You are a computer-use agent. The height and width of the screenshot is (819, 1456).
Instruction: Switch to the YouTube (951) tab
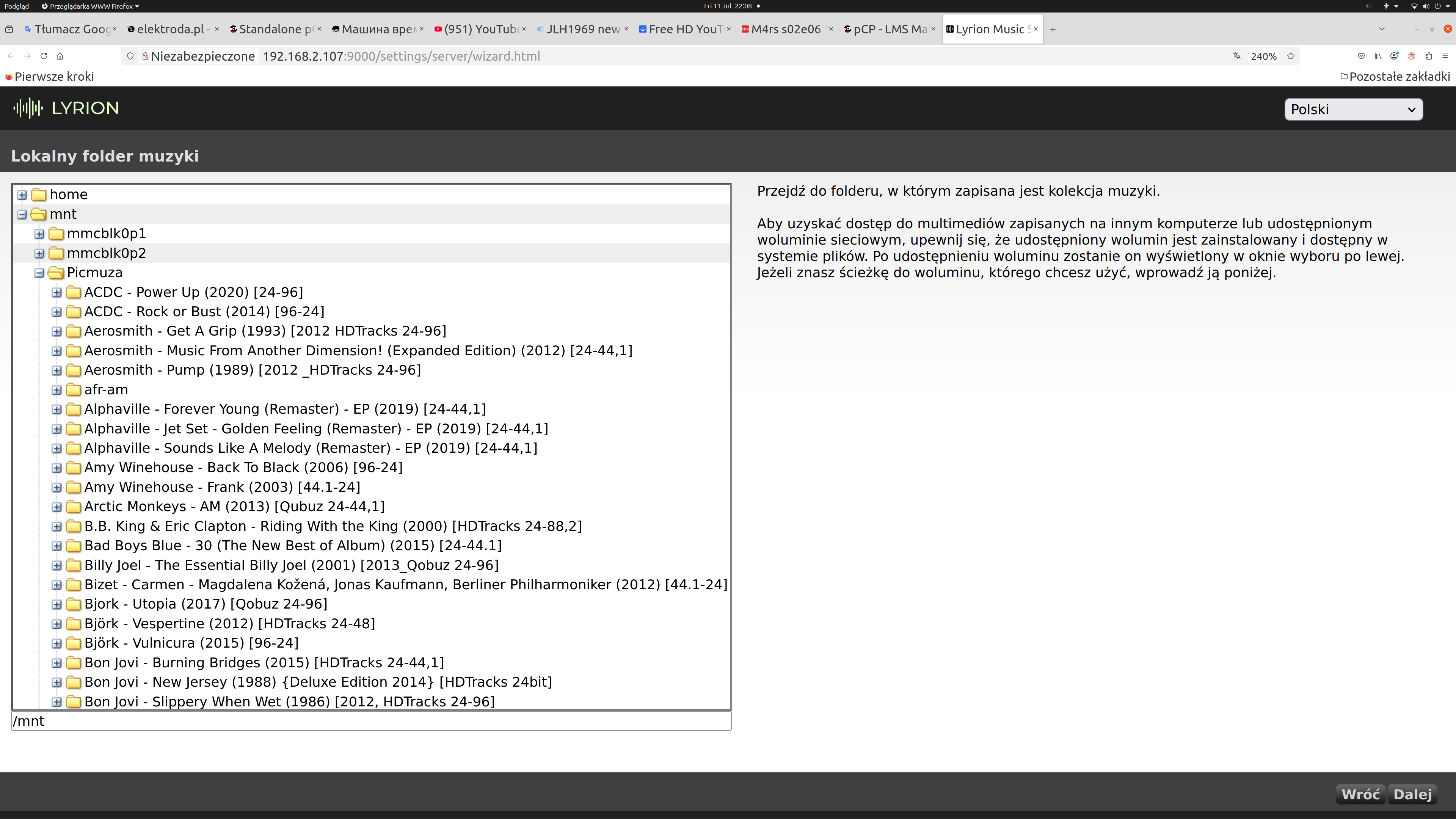tap(480, 30)
